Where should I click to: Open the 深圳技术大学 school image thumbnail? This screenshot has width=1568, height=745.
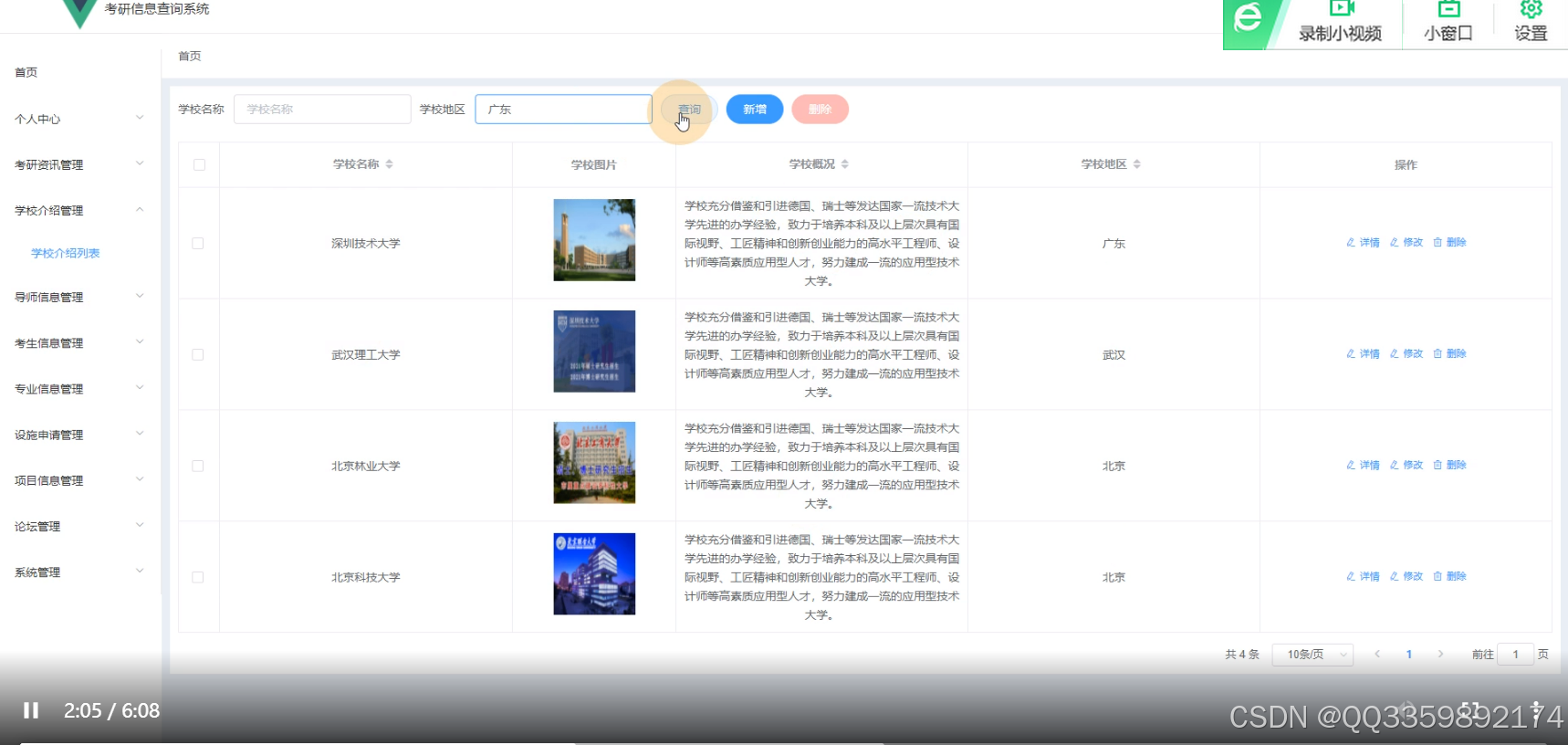594,240
